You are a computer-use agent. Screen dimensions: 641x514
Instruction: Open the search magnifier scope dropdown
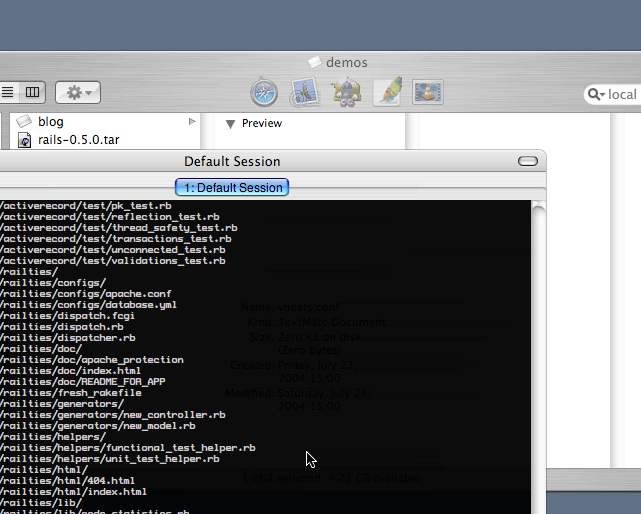coord(596,94)
